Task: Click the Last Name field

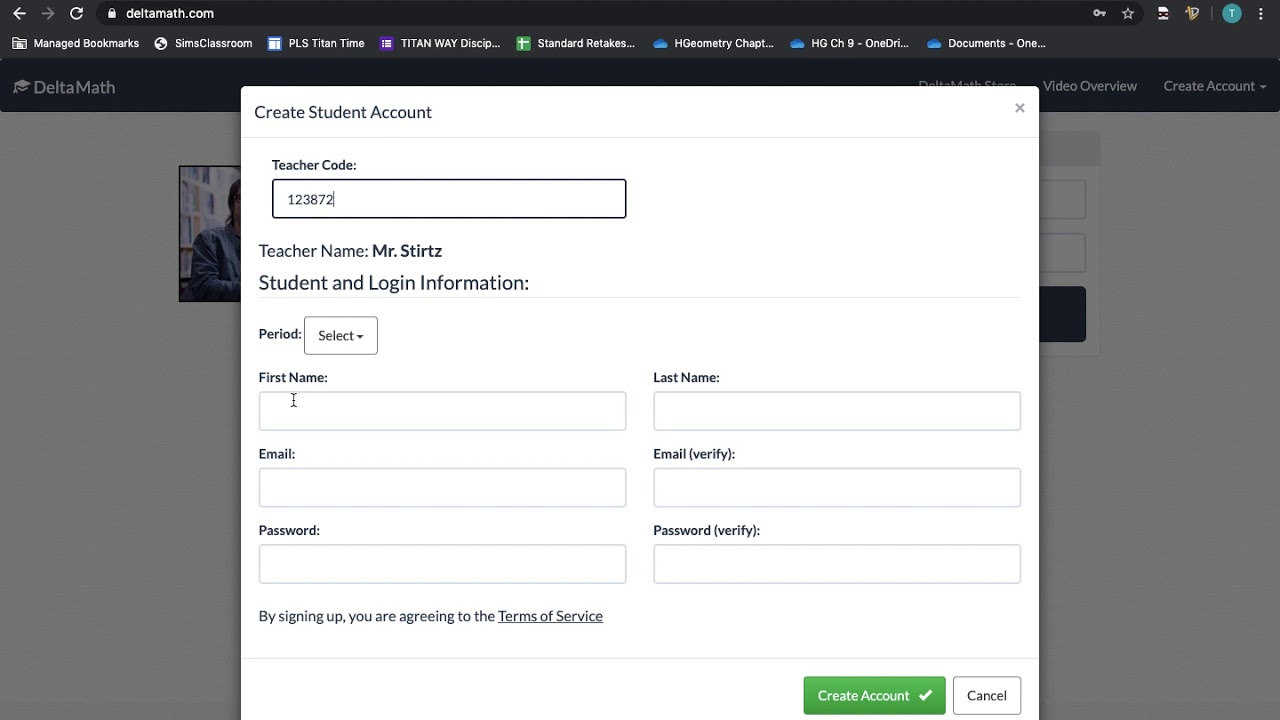Action: click(x=837, y=411)
